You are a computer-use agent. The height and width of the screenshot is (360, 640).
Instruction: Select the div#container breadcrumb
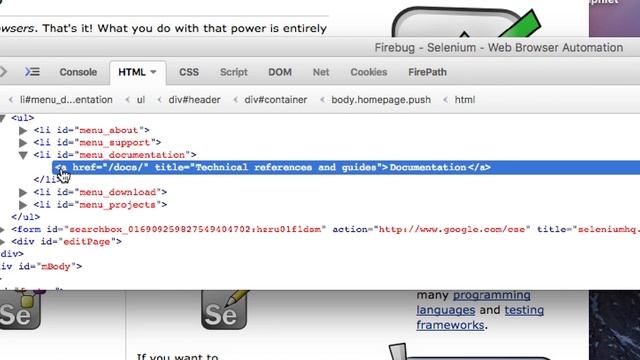276,100
